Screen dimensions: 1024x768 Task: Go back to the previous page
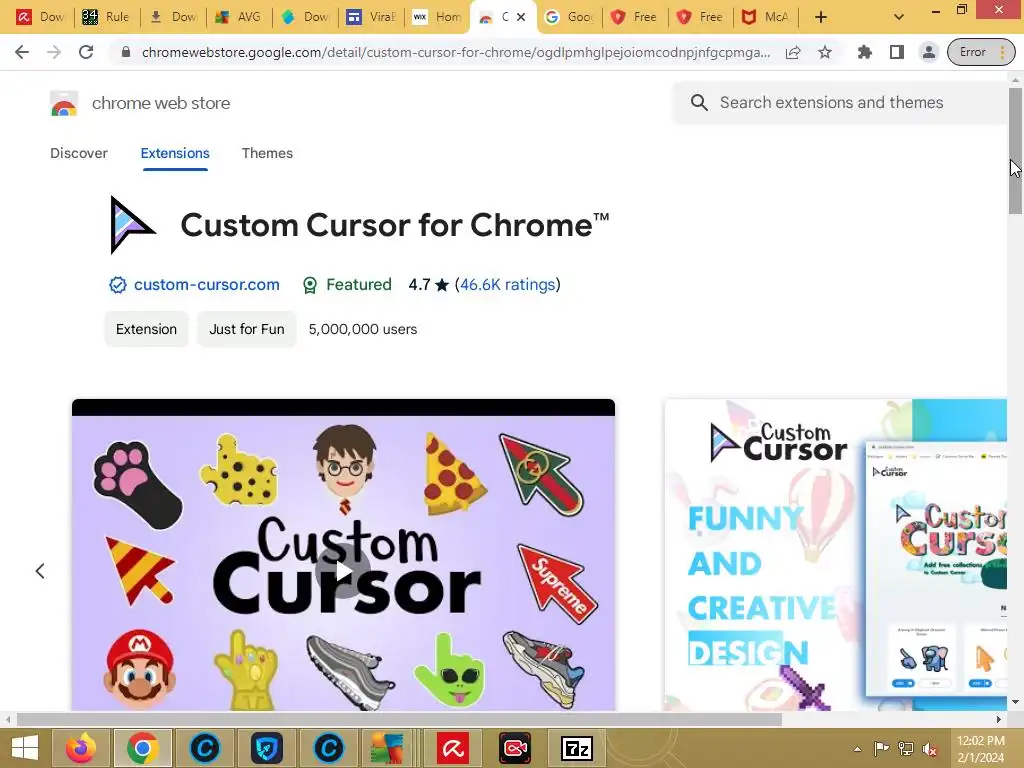point(22,52)
